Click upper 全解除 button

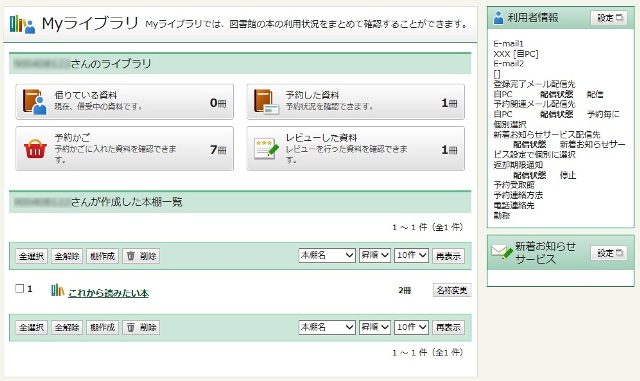[67, 256]
